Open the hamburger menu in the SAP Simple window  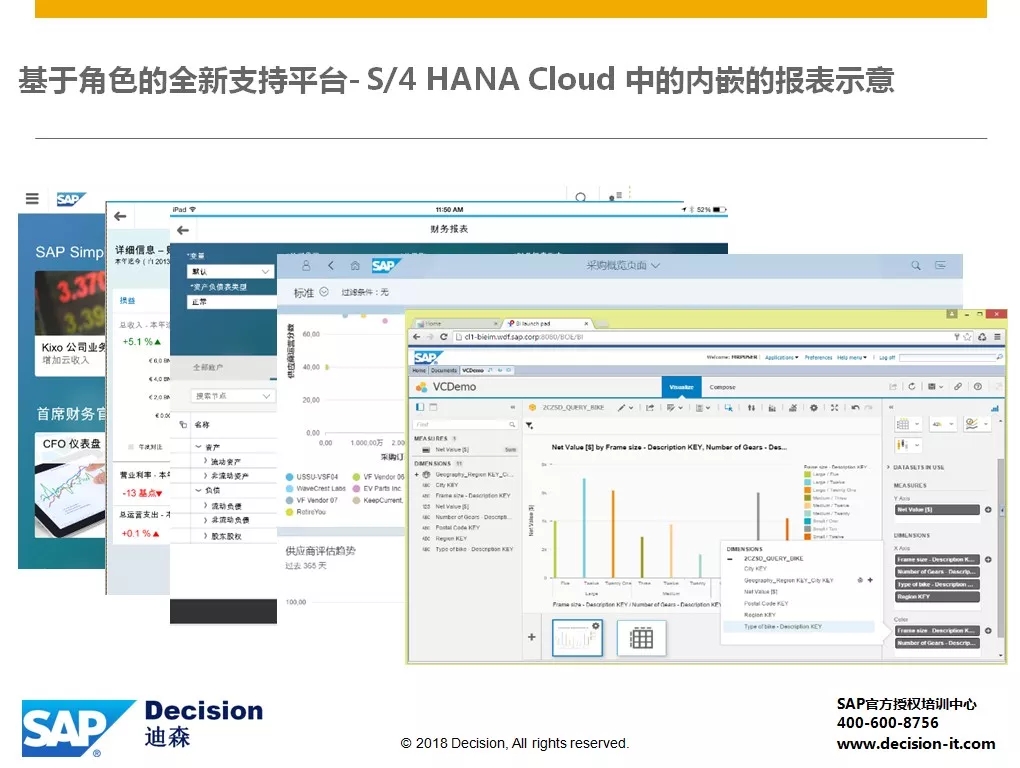pyautogui.click(x=32, y=198)
